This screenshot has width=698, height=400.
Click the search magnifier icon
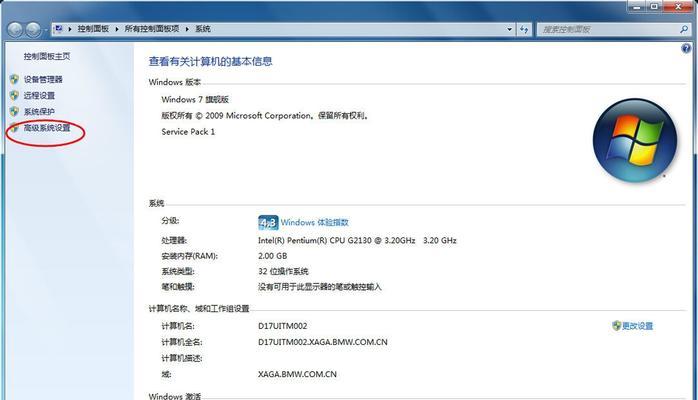[684, 29]
